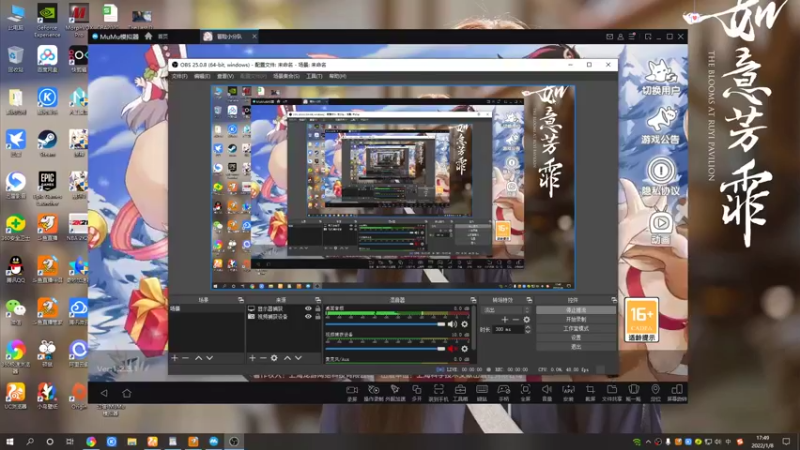Unmute the video capture device red speaker
The image size is (800, 450).
click(453, 349)
